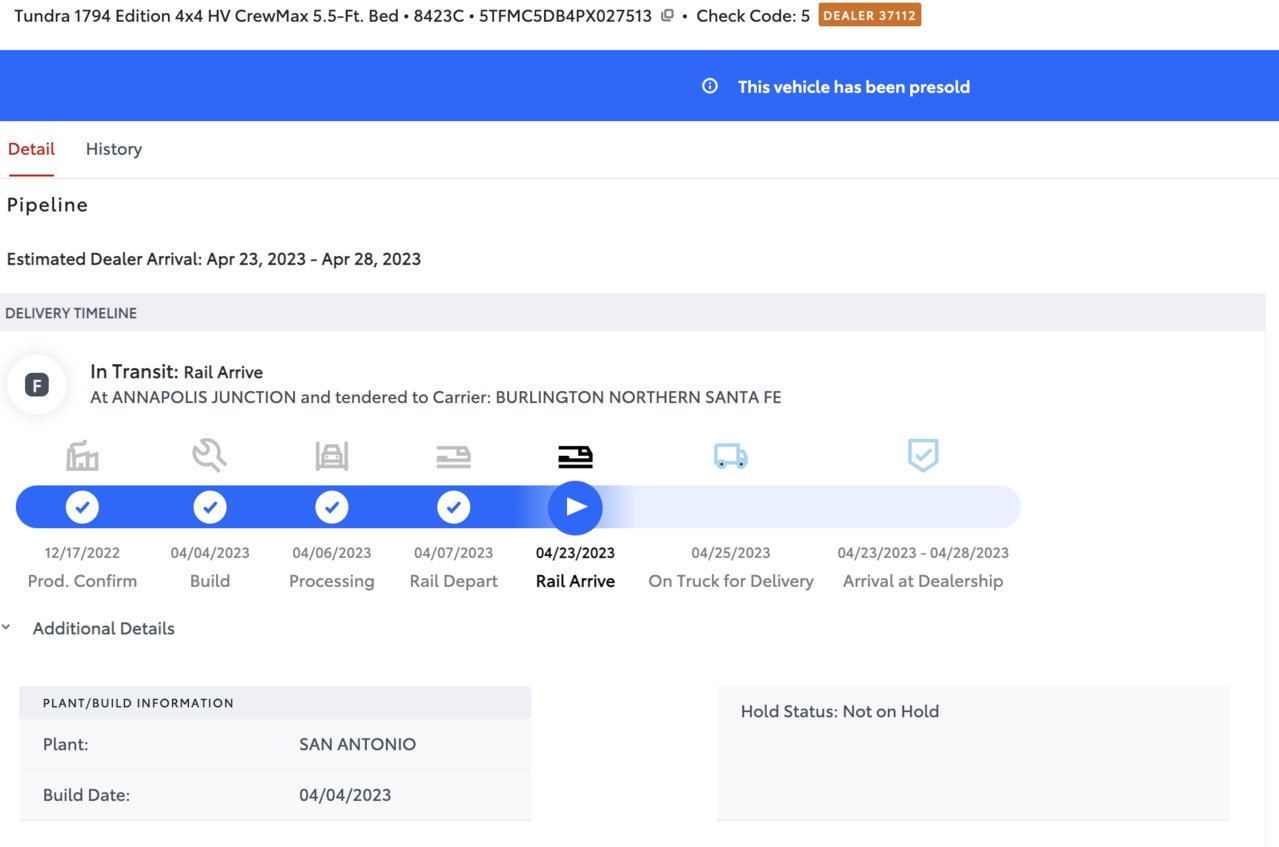This screenshot has width=1279, height=847.
Task: Click the Build step label under the timeline
Action: tap(210, 581)
